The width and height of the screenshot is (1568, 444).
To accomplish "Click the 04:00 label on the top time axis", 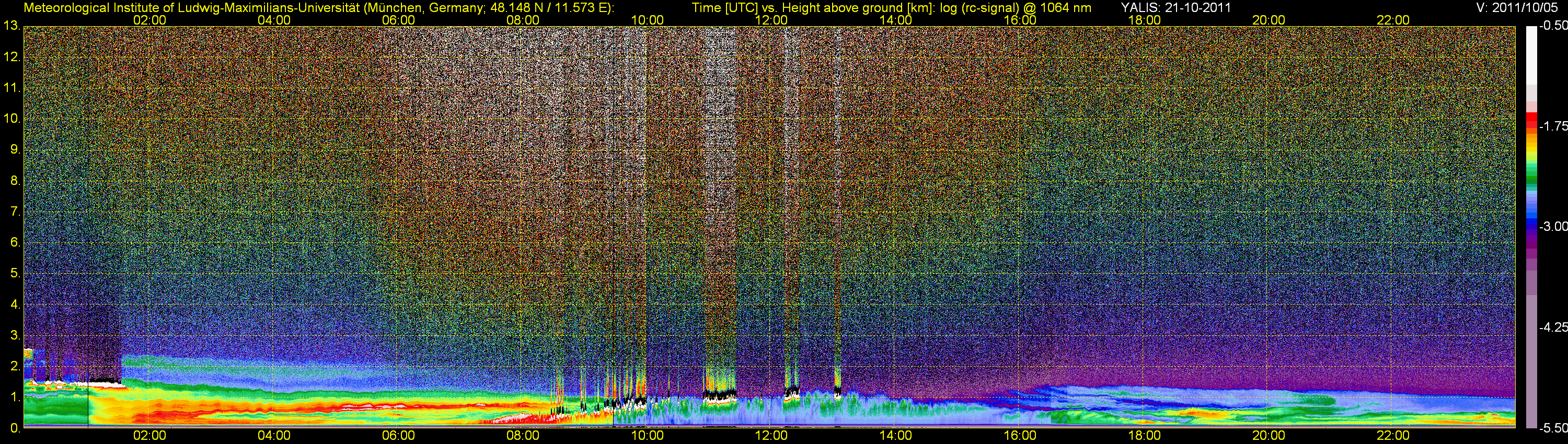I will click(x=274, y=20).
